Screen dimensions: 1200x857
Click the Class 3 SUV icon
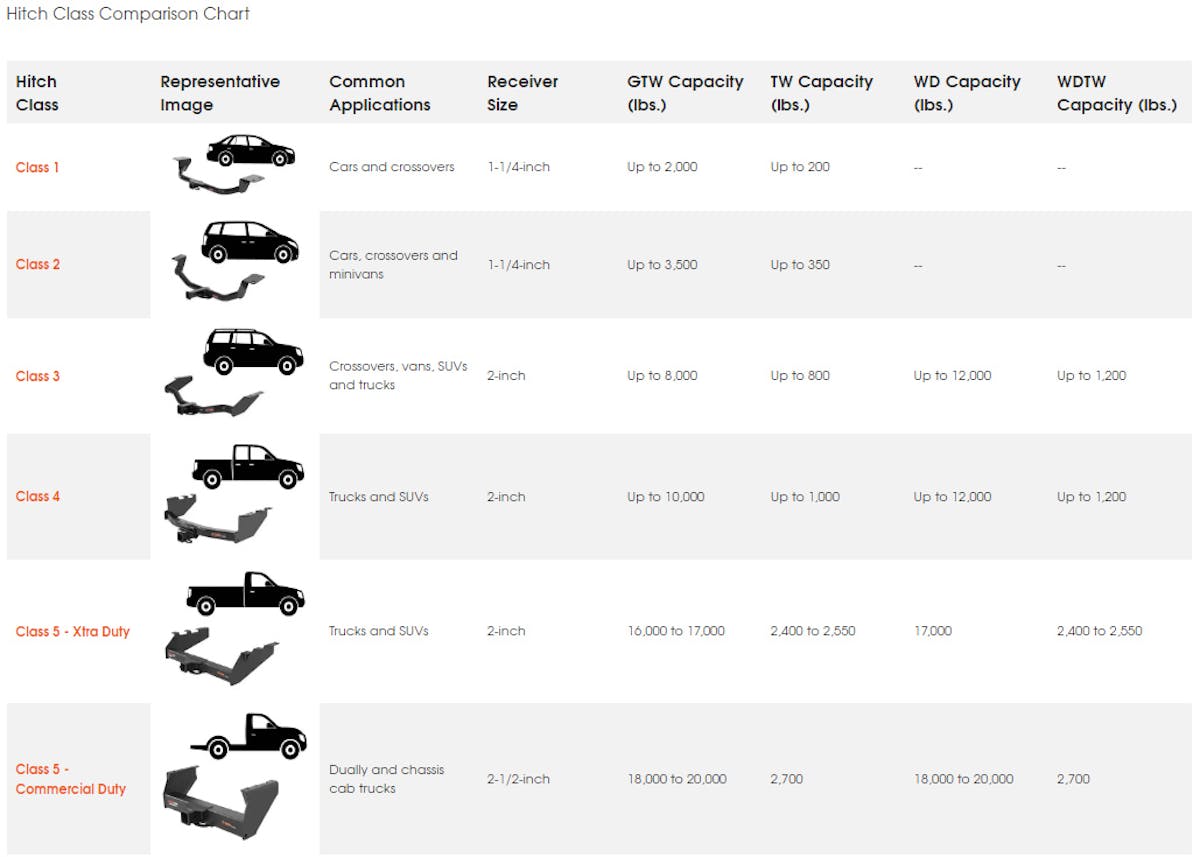click(x=253, y=352)
